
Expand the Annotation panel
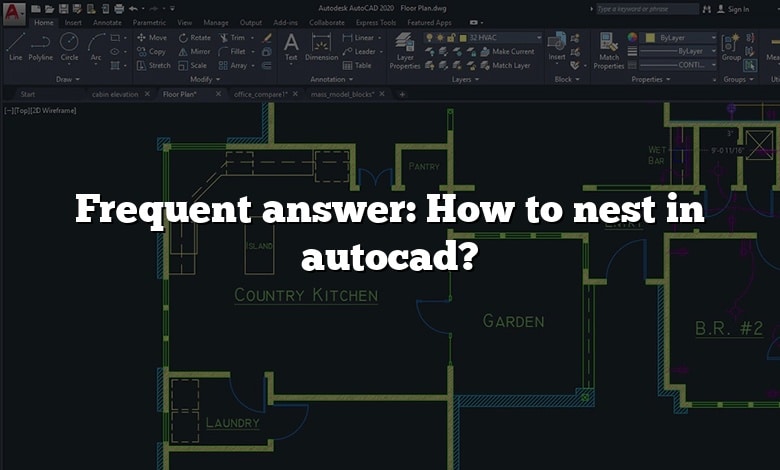click(331, 79)
